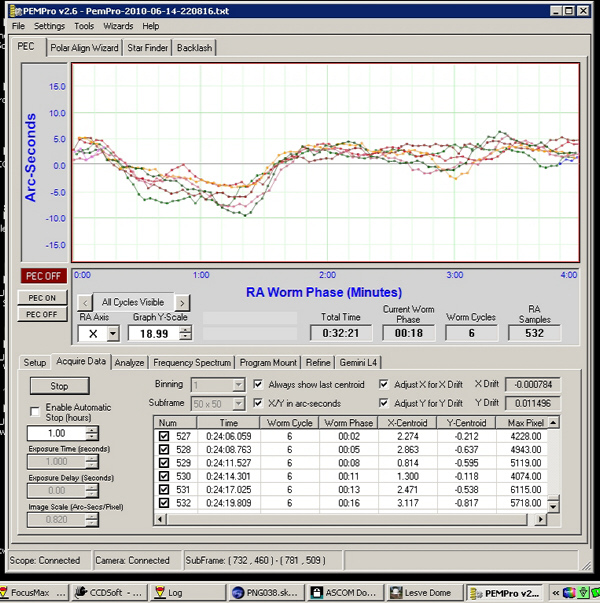The image size is (600, 603).
Task: Open CCDSoft from the taskbar
Action: point(110,593)
